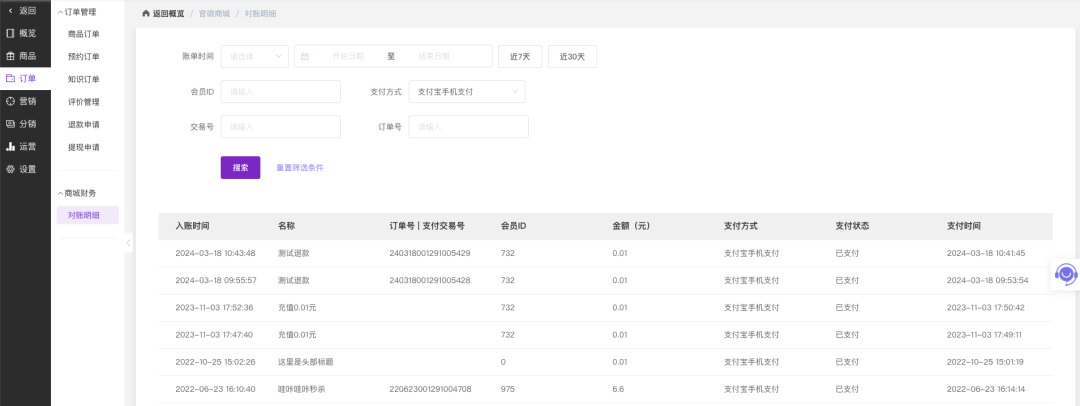
Task: Click the 返回 back arrow at top-left
Action: 12,10
